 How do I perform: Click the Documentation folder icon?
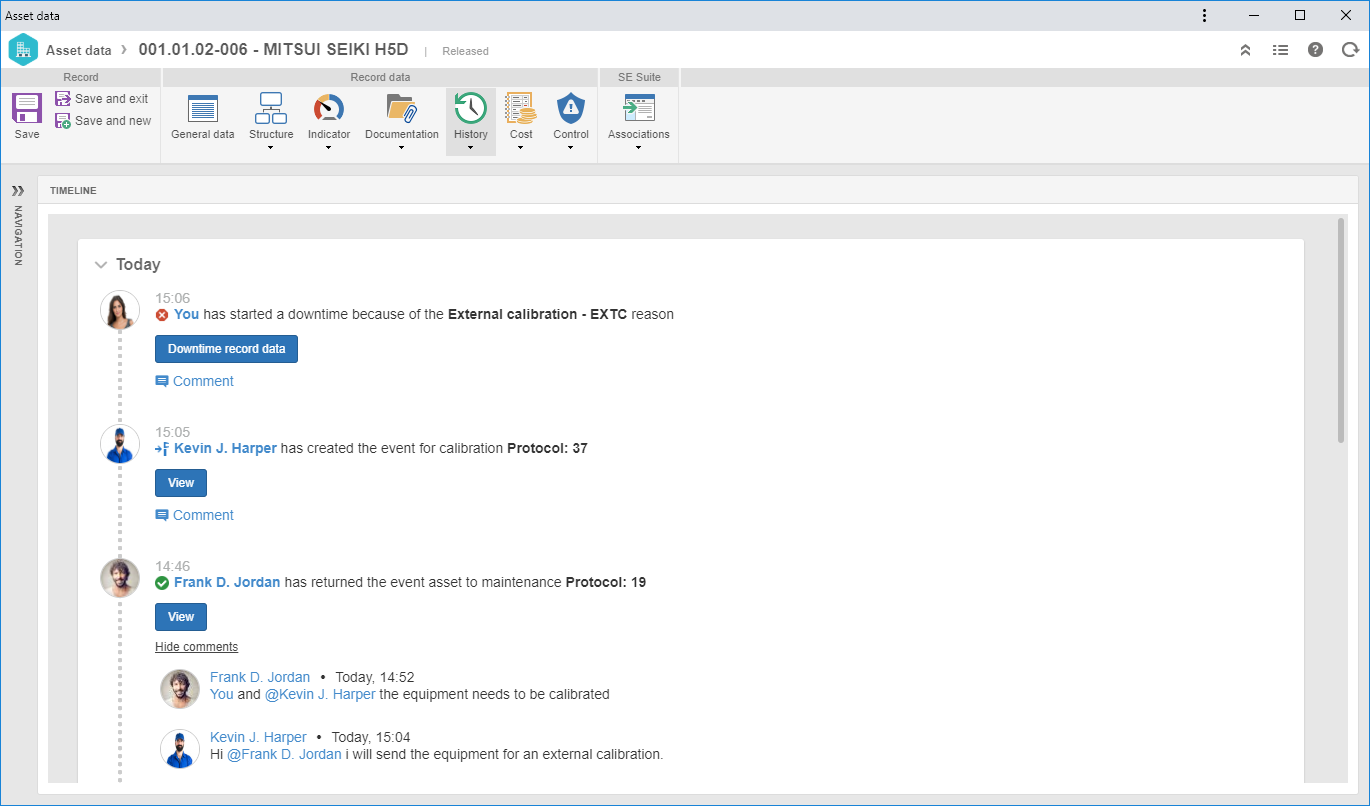click(401, 108)
